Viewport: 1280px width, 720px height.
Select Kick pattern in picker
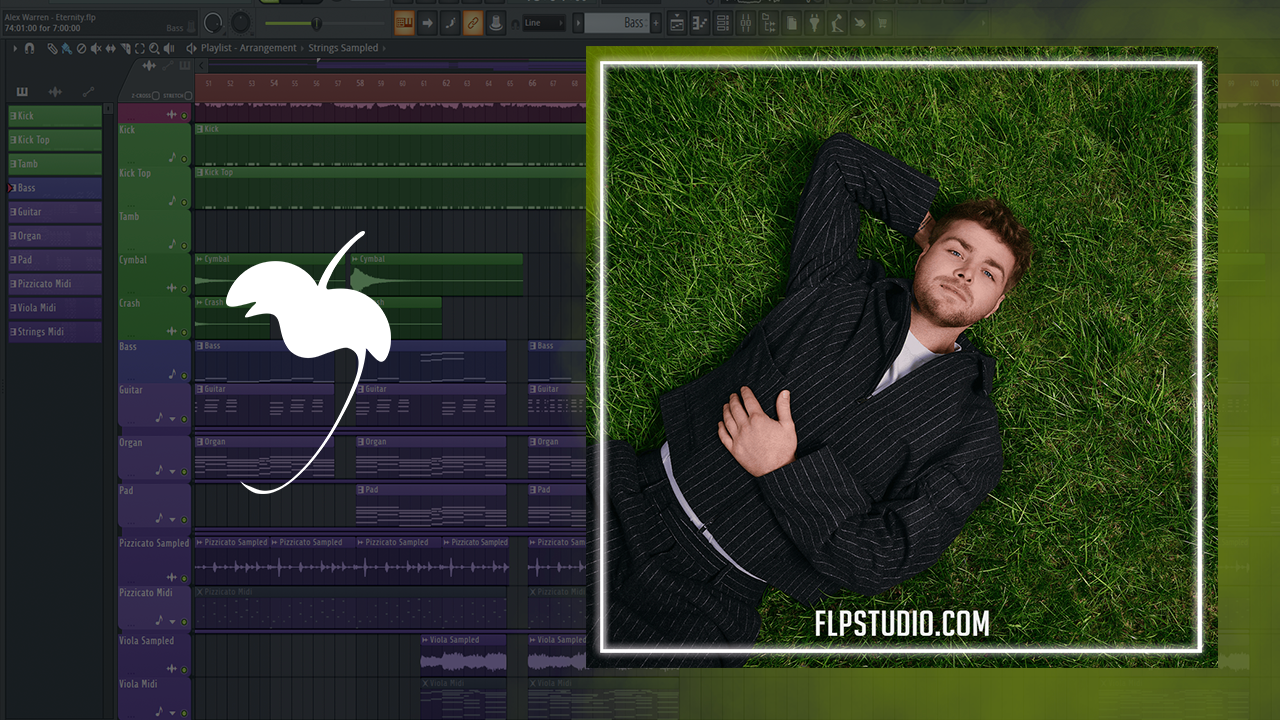[55, 116]
